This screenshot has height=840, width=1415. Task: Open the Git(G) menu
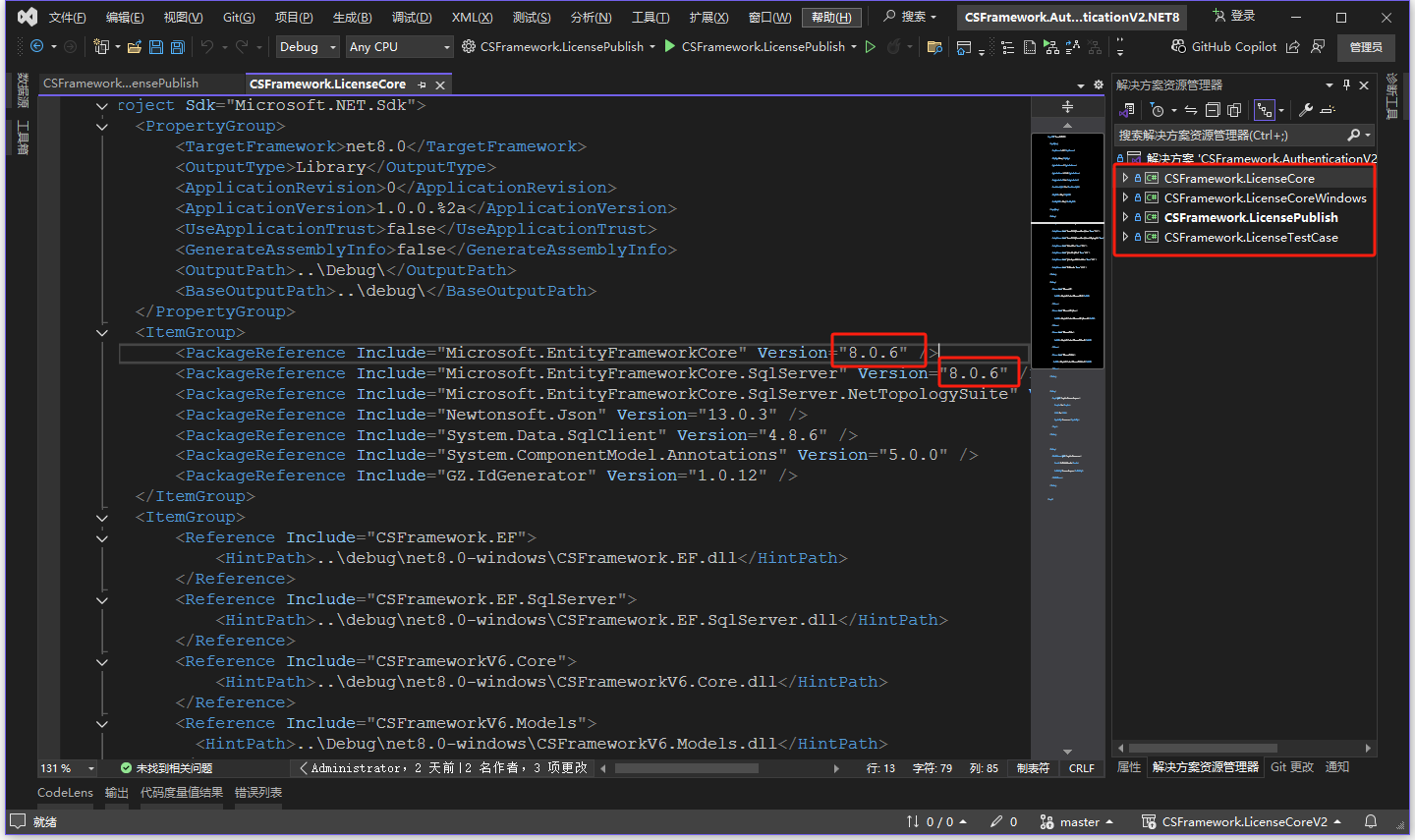pos(239,18)
